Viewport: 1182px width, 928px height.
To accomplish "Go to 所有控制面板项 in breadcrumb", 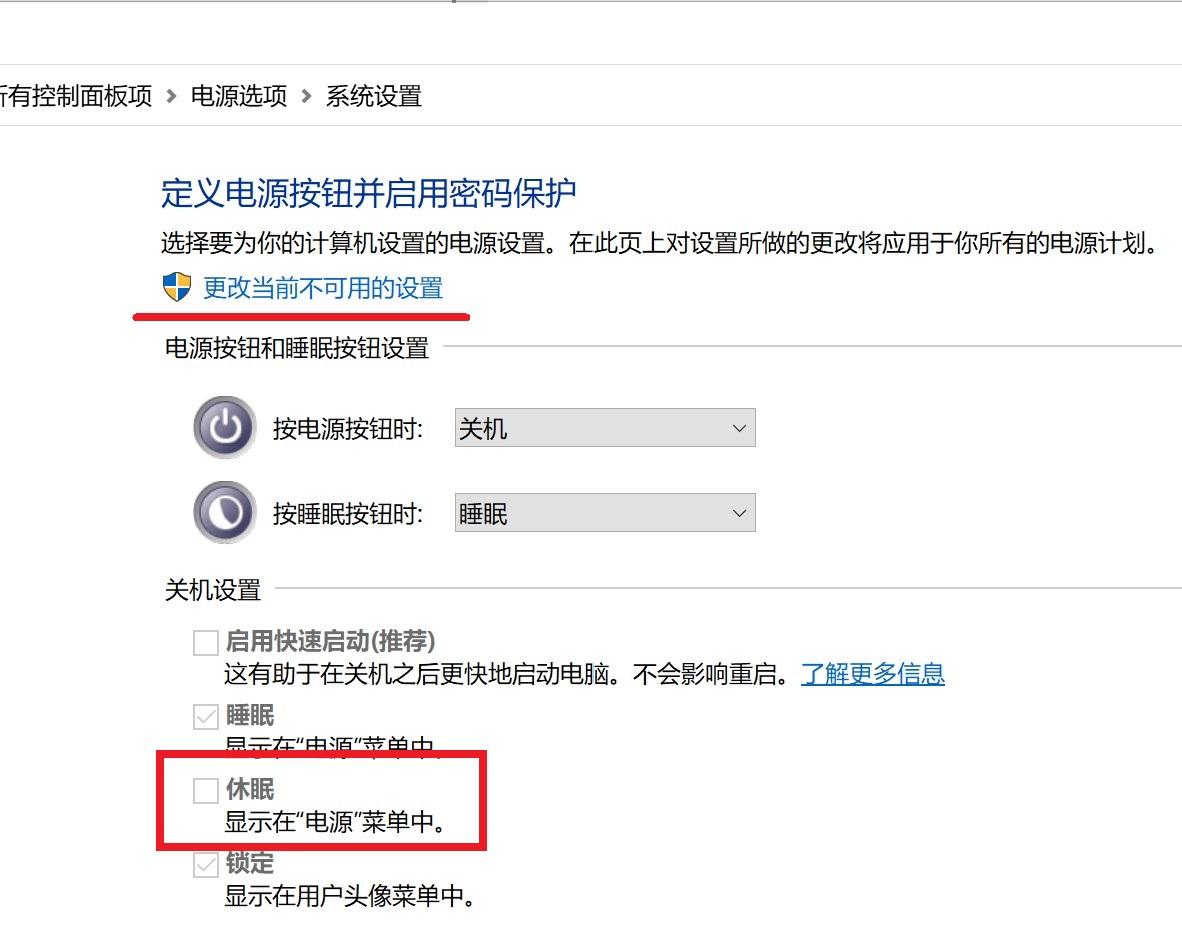I will click(76, 96).
